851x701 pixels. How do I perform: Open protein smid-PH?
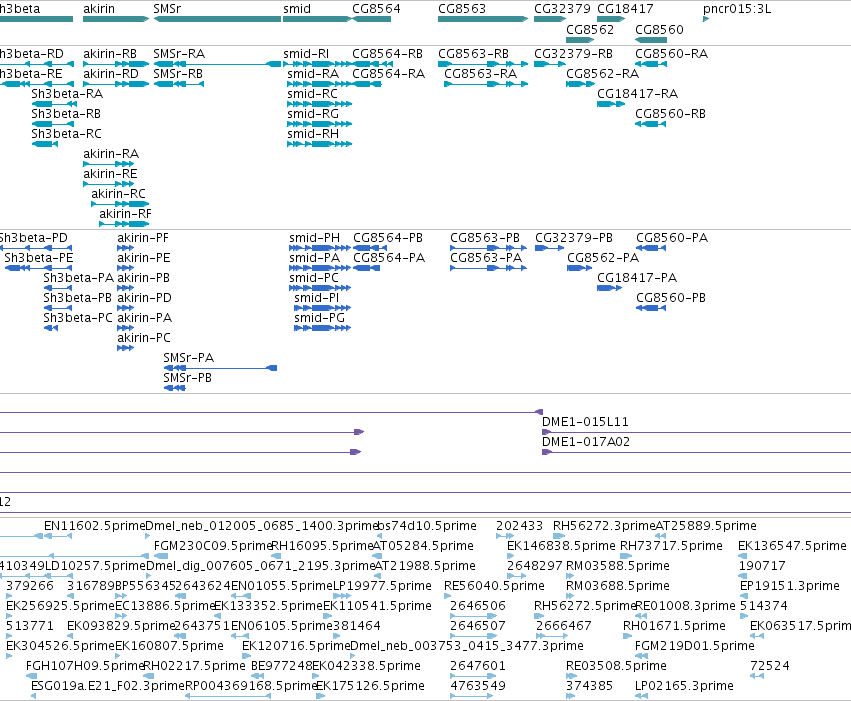tap(314, 238)
